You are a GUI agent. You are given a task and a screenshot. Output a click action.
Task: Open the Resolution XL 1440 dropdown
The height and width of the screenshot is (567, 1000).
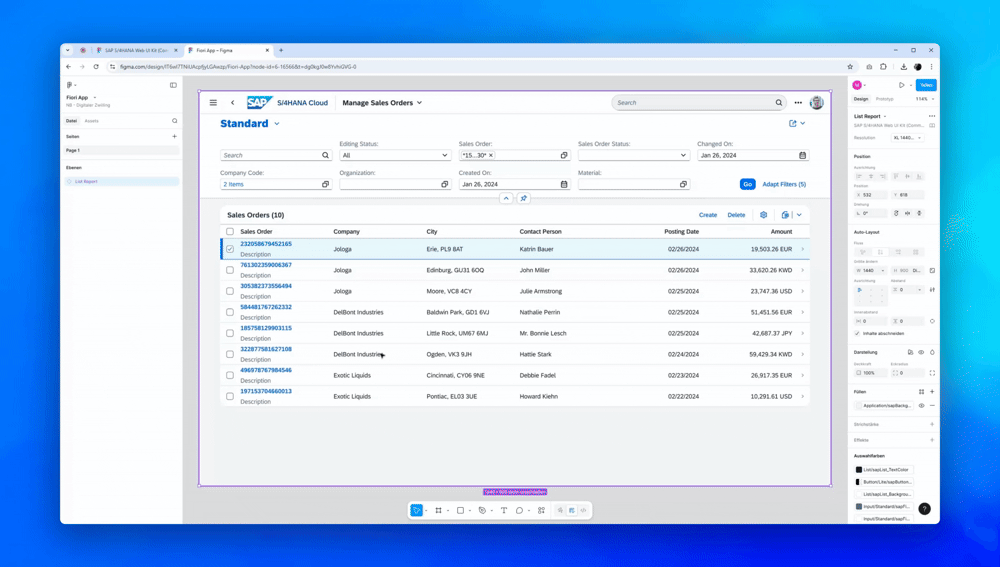(x=908, y=138)
